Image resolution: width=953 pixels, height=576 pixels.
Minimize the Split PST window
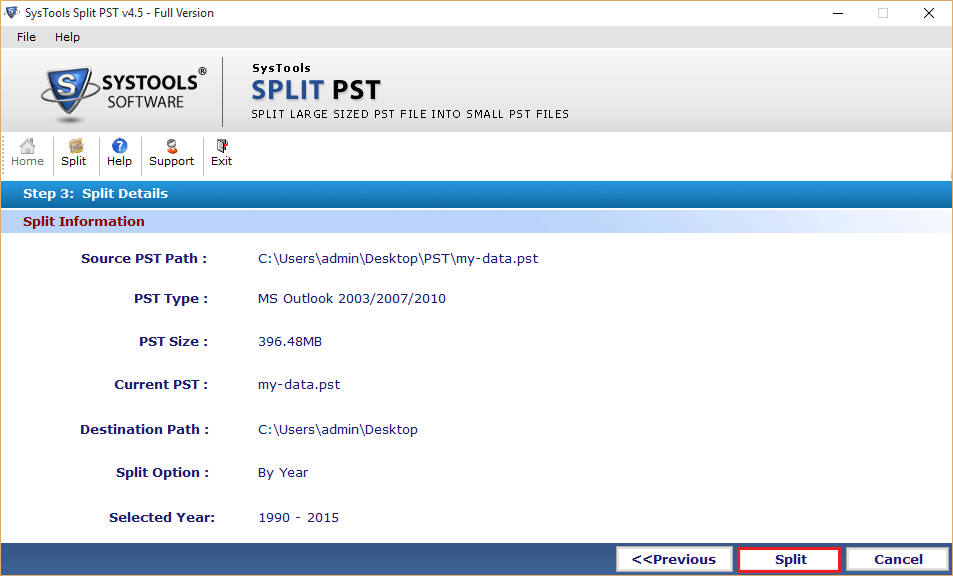tap(838, 13)
